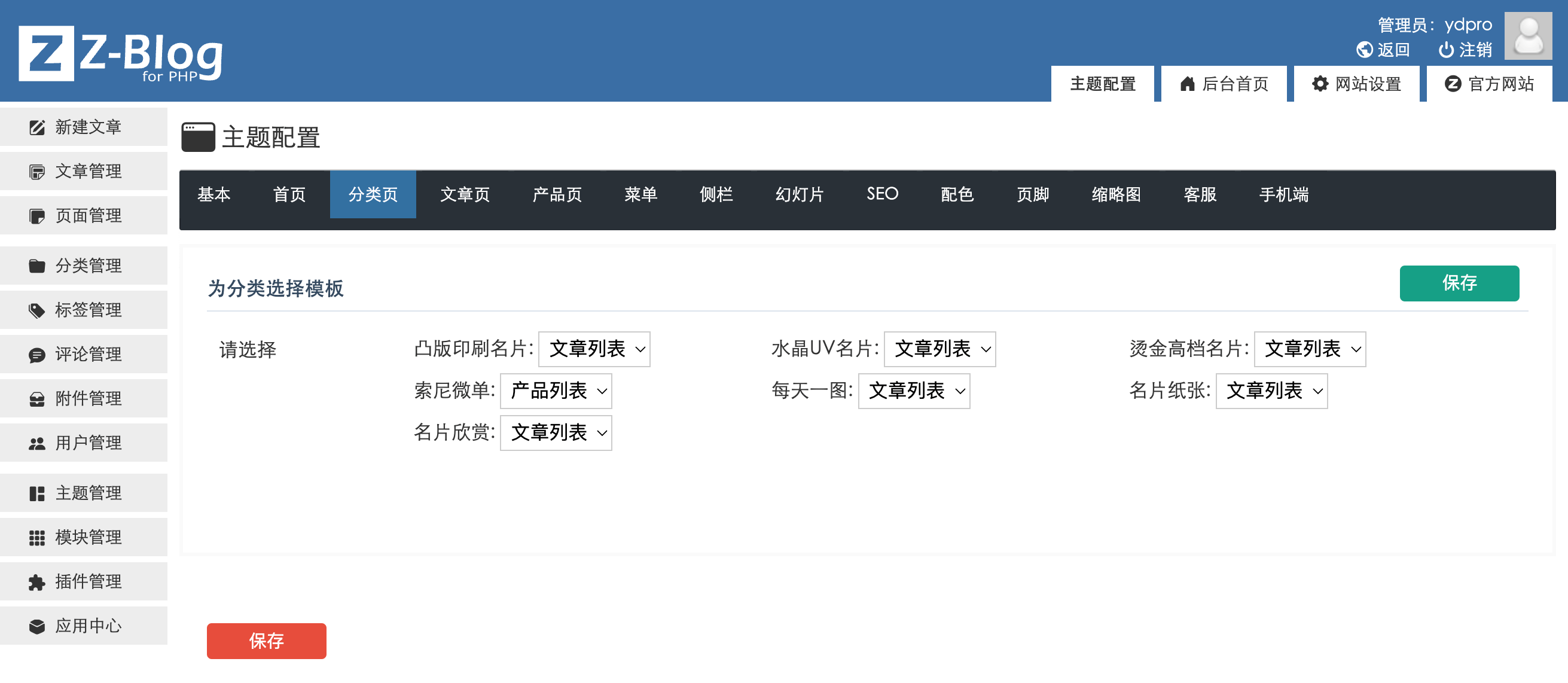Go to 后台首页 in top navigation
Screen dimensions: 1568x683
point(1224,84)
